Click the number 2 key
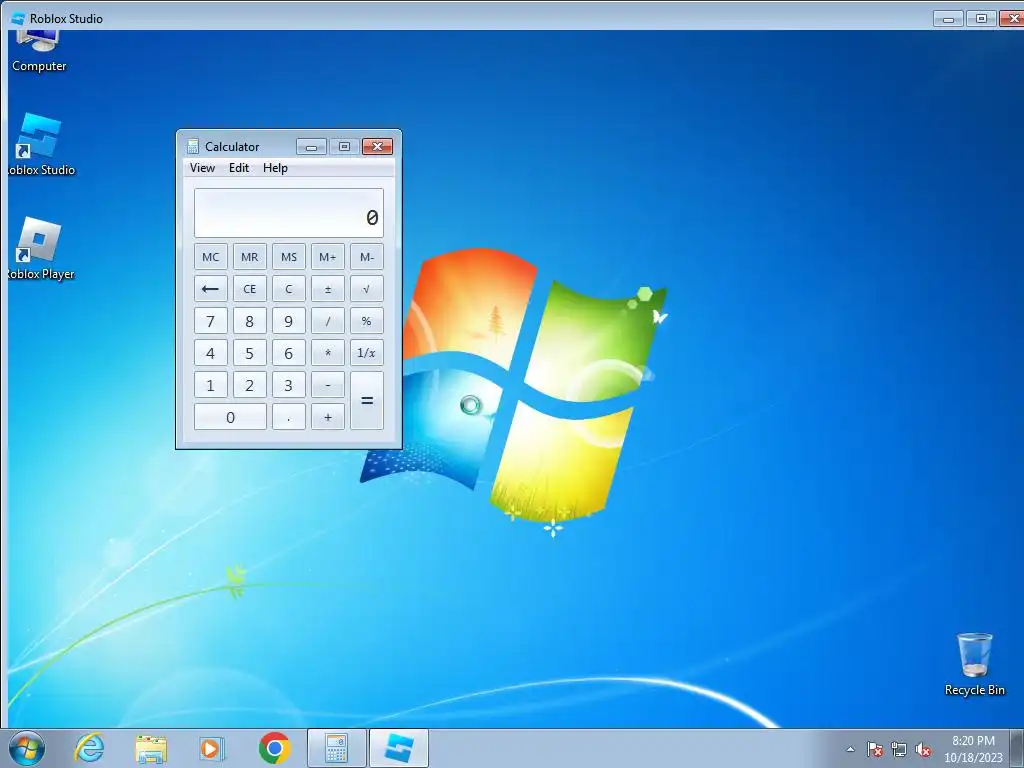Image resolution: width=1024 pixels, height=768 pixels. pos(249,385)
